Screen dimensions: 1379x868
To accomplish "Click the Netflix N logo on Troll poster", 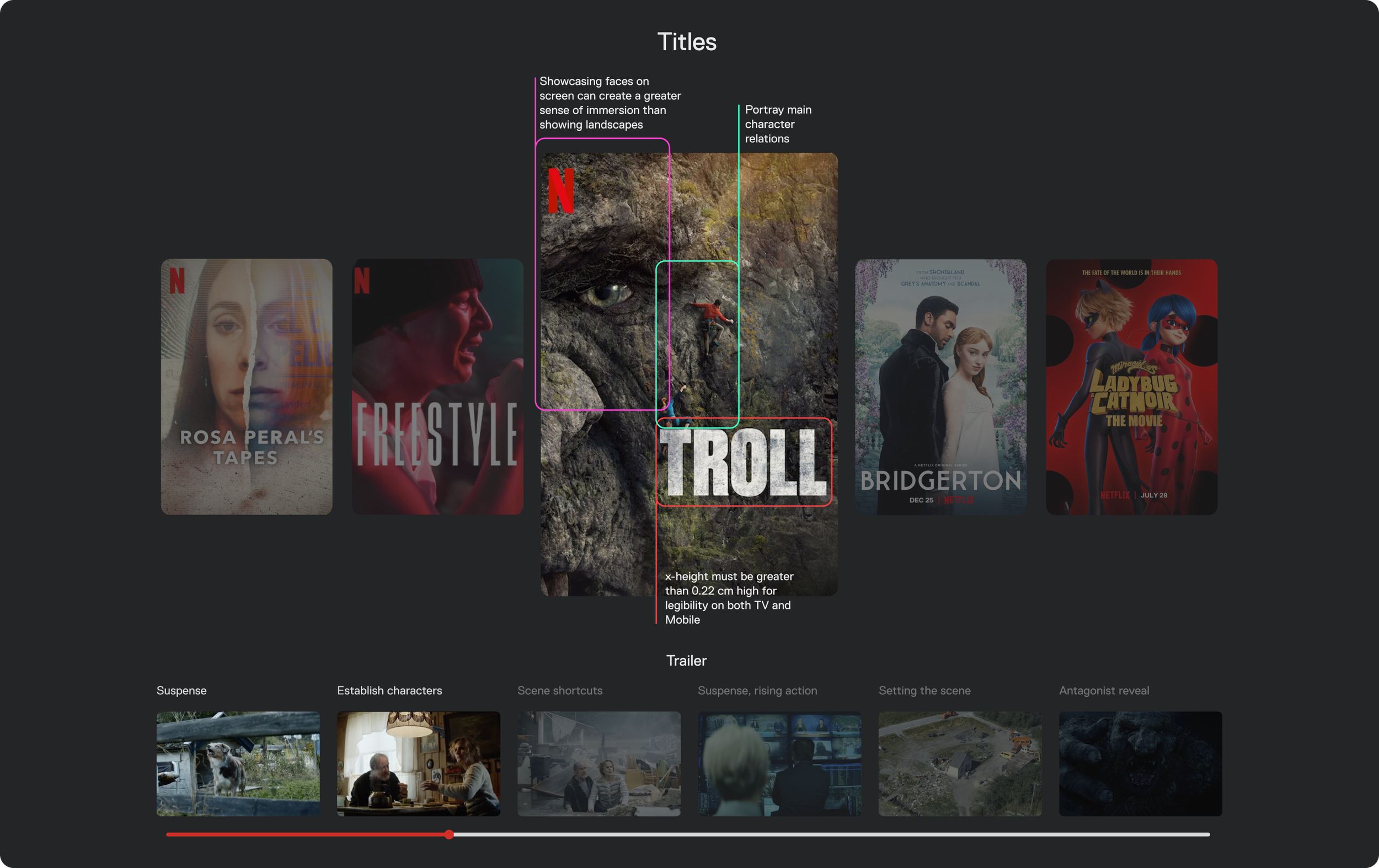I will pos(560,191).
